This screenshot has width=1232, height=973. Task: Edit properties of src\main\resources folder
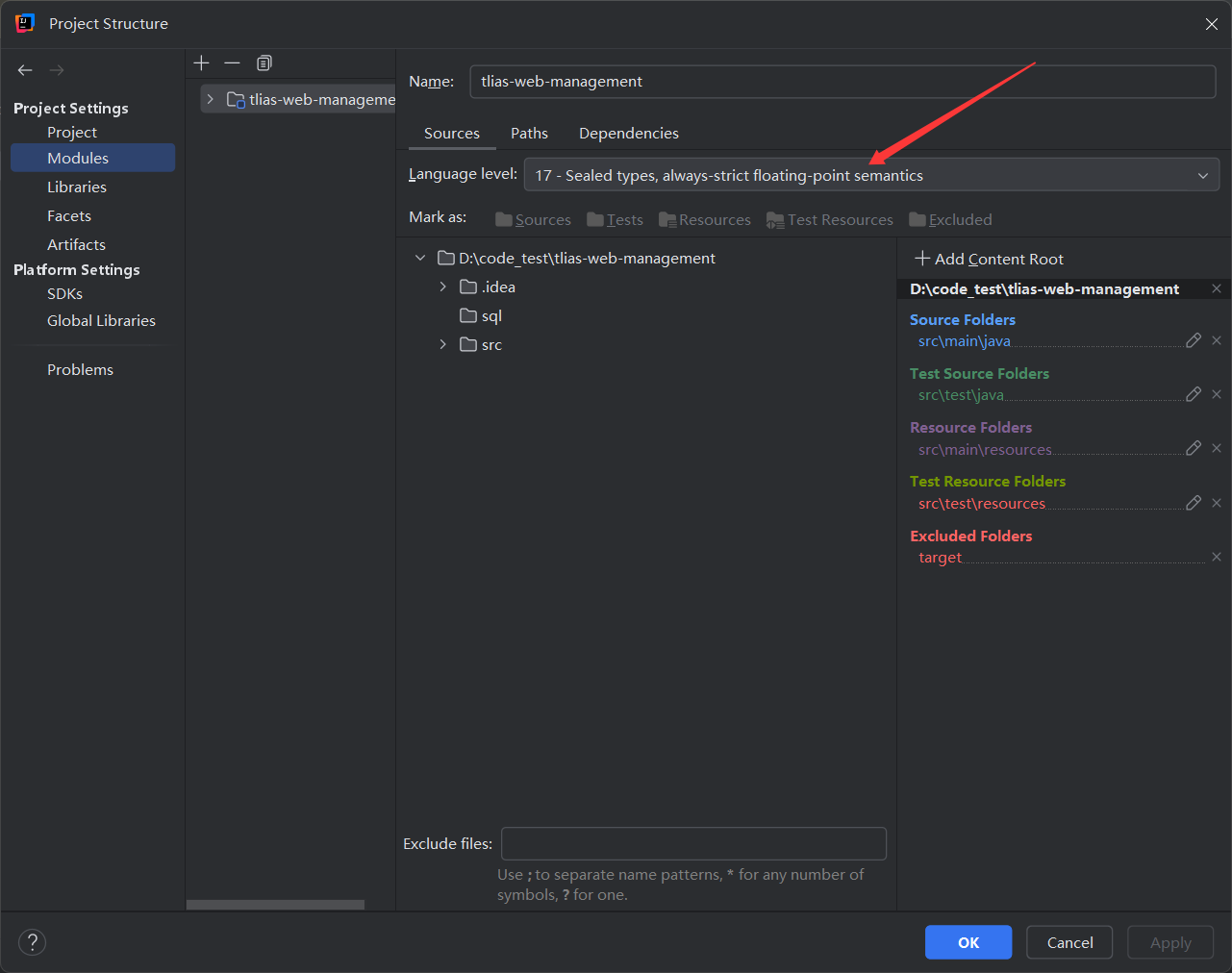point(1194,448)
